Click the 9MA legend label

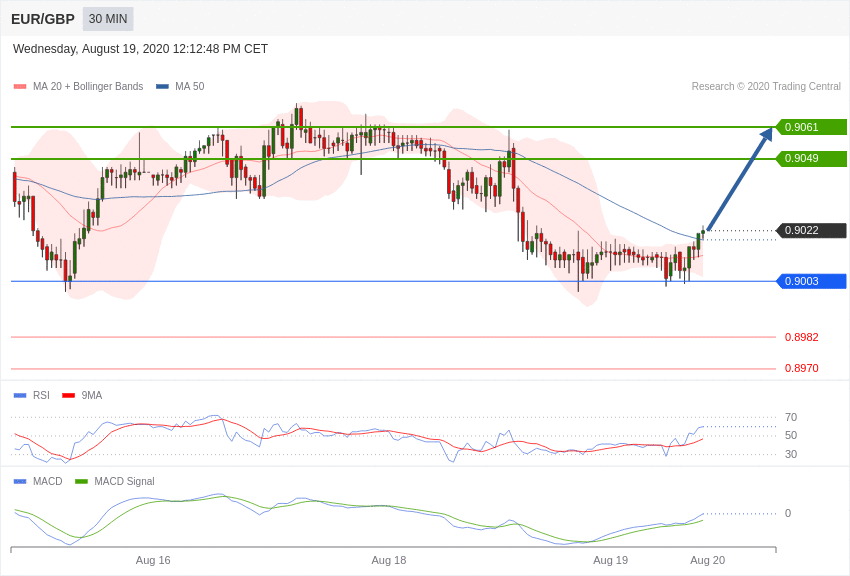pyautogui.click(x=92, y=396)
